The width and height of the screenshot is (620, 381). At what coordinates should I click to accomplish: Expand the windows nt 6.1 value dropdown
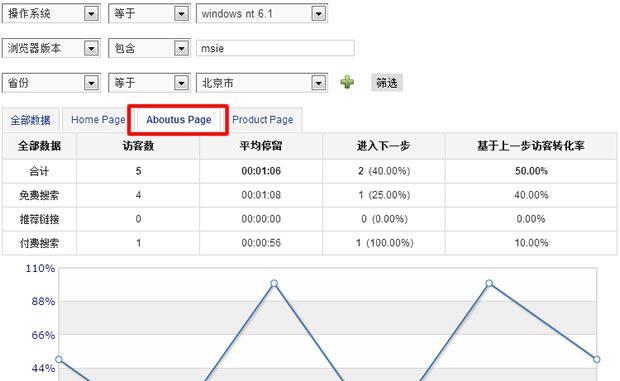coord(262,14)
